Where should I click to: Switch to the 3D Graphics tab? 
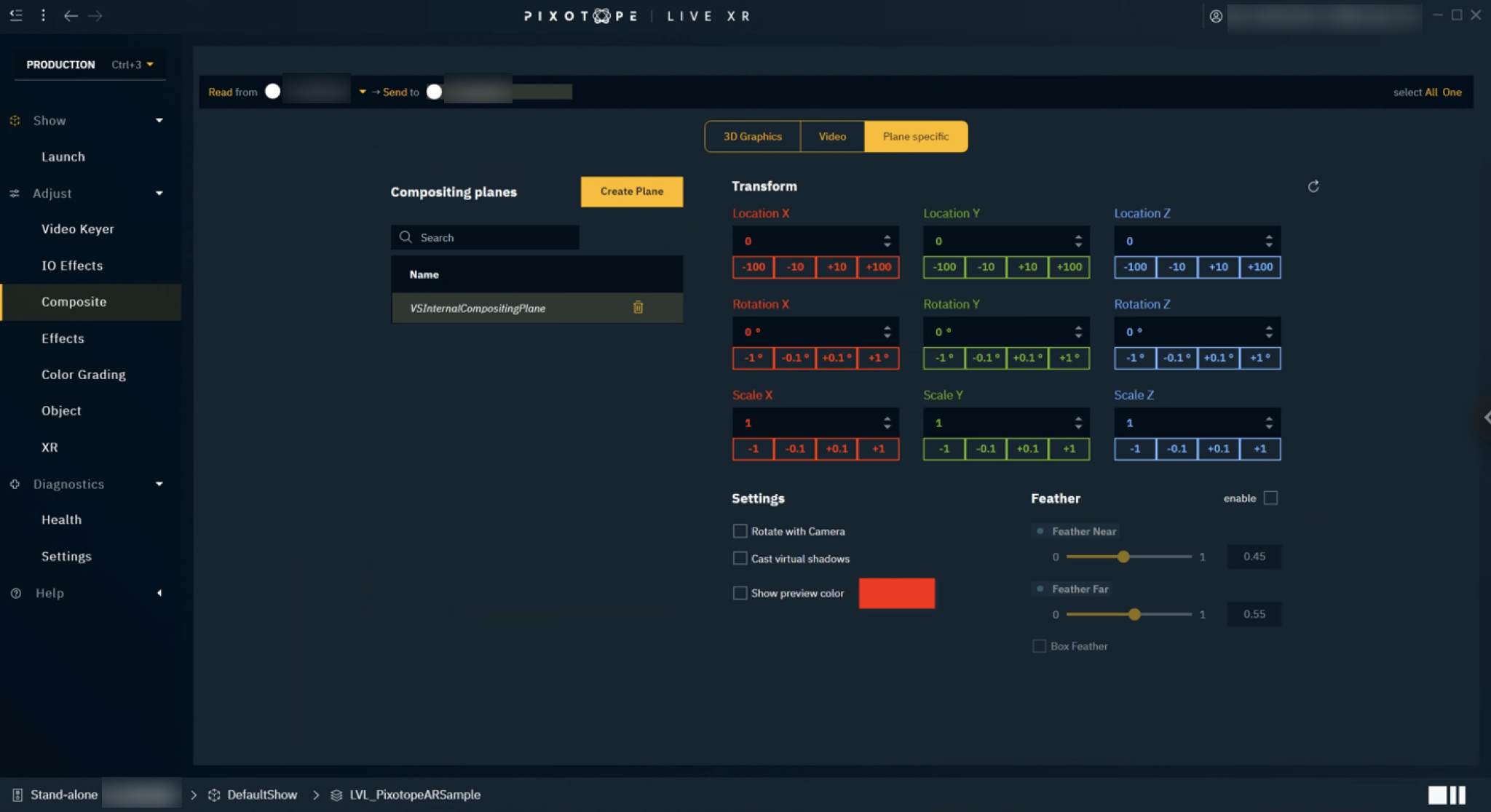752,137
